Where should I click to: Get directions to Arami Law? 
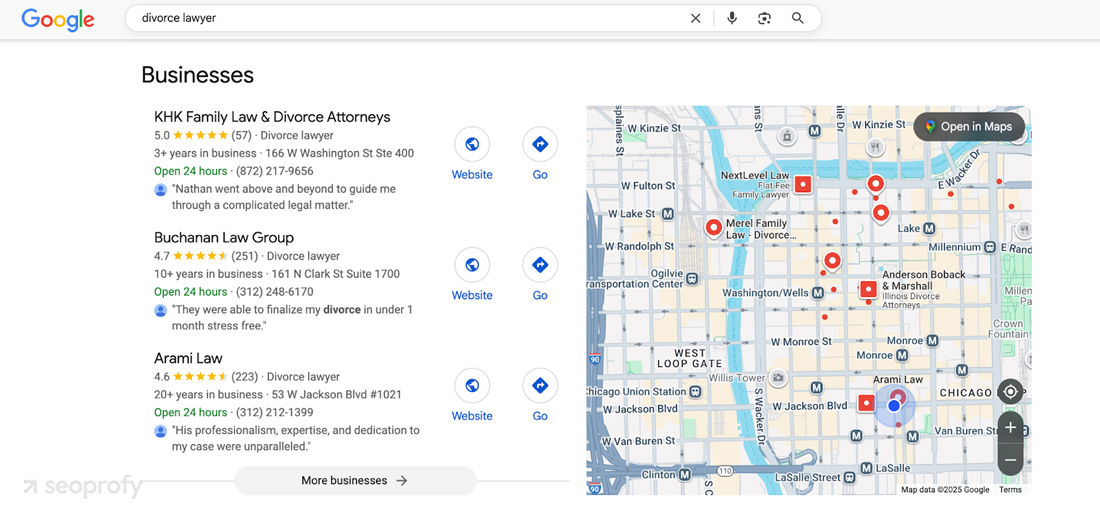pos(540,386)
